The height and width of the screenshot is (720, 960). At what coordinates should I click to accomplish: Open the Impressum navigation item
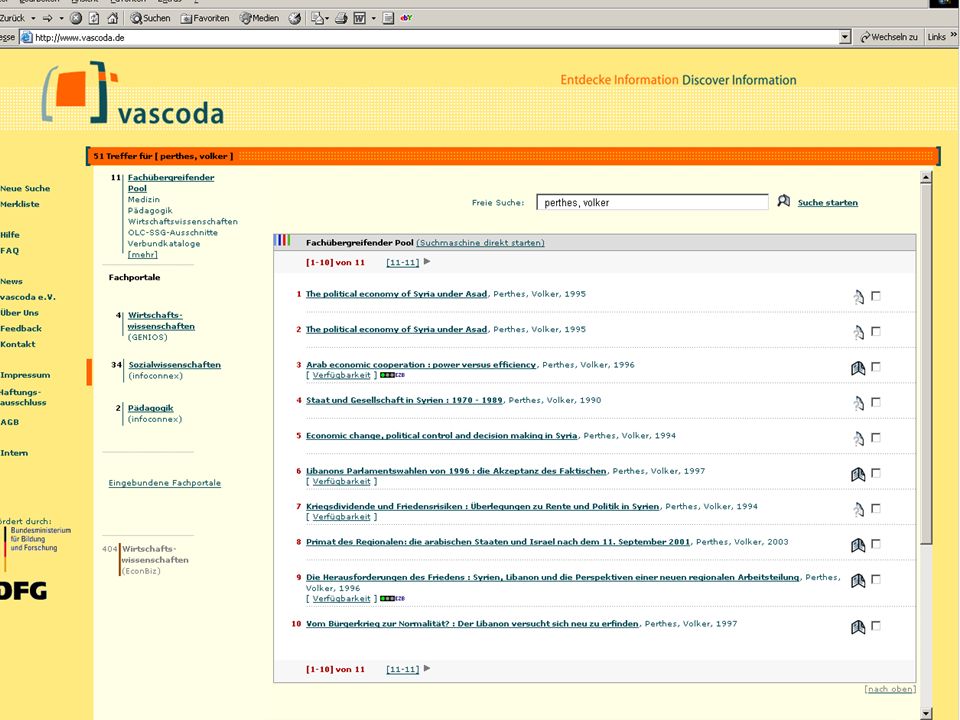(x=25, y=375)
